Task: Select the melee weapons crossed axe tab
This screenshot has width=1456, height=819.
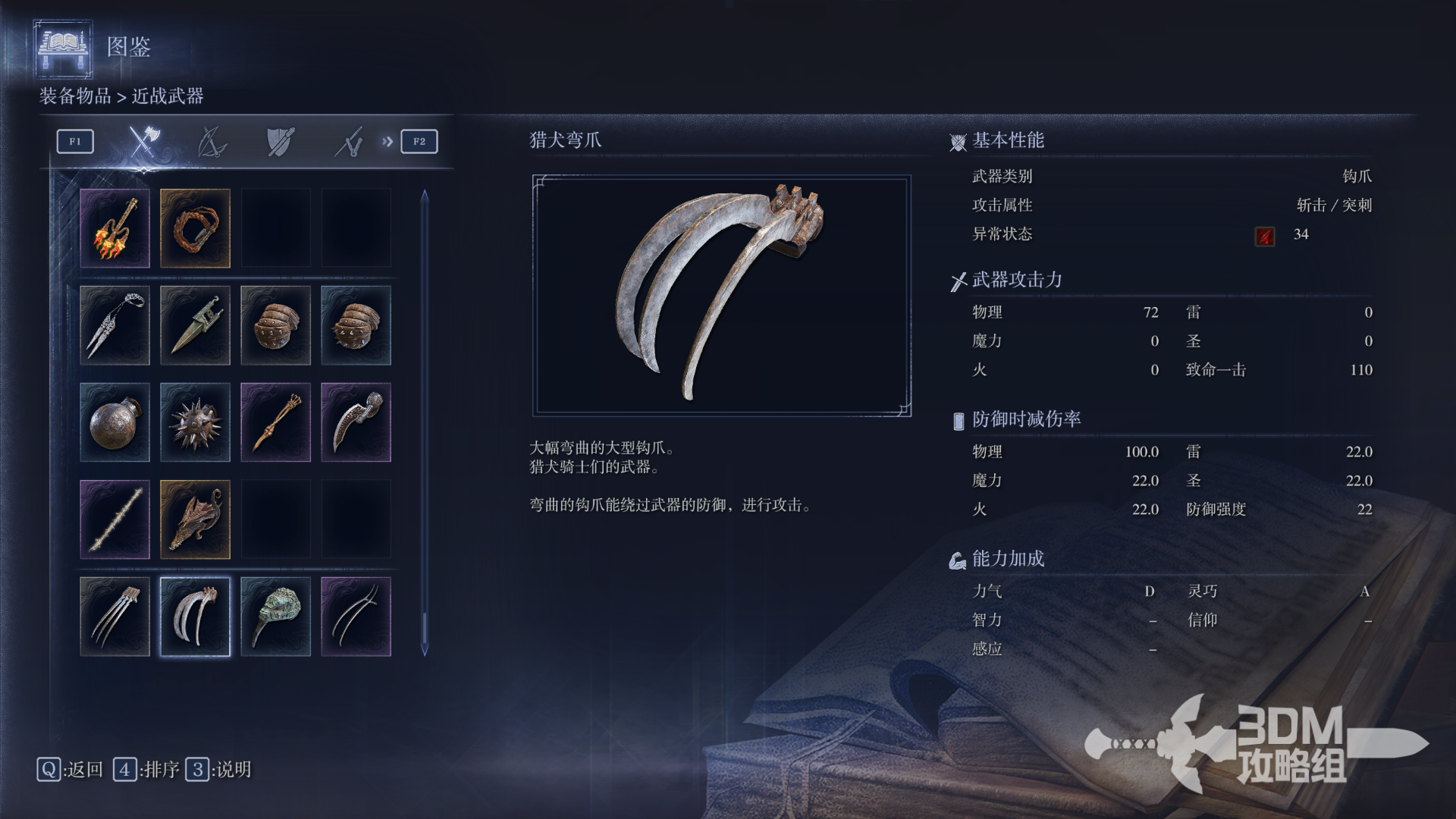Action: point(143,141)
